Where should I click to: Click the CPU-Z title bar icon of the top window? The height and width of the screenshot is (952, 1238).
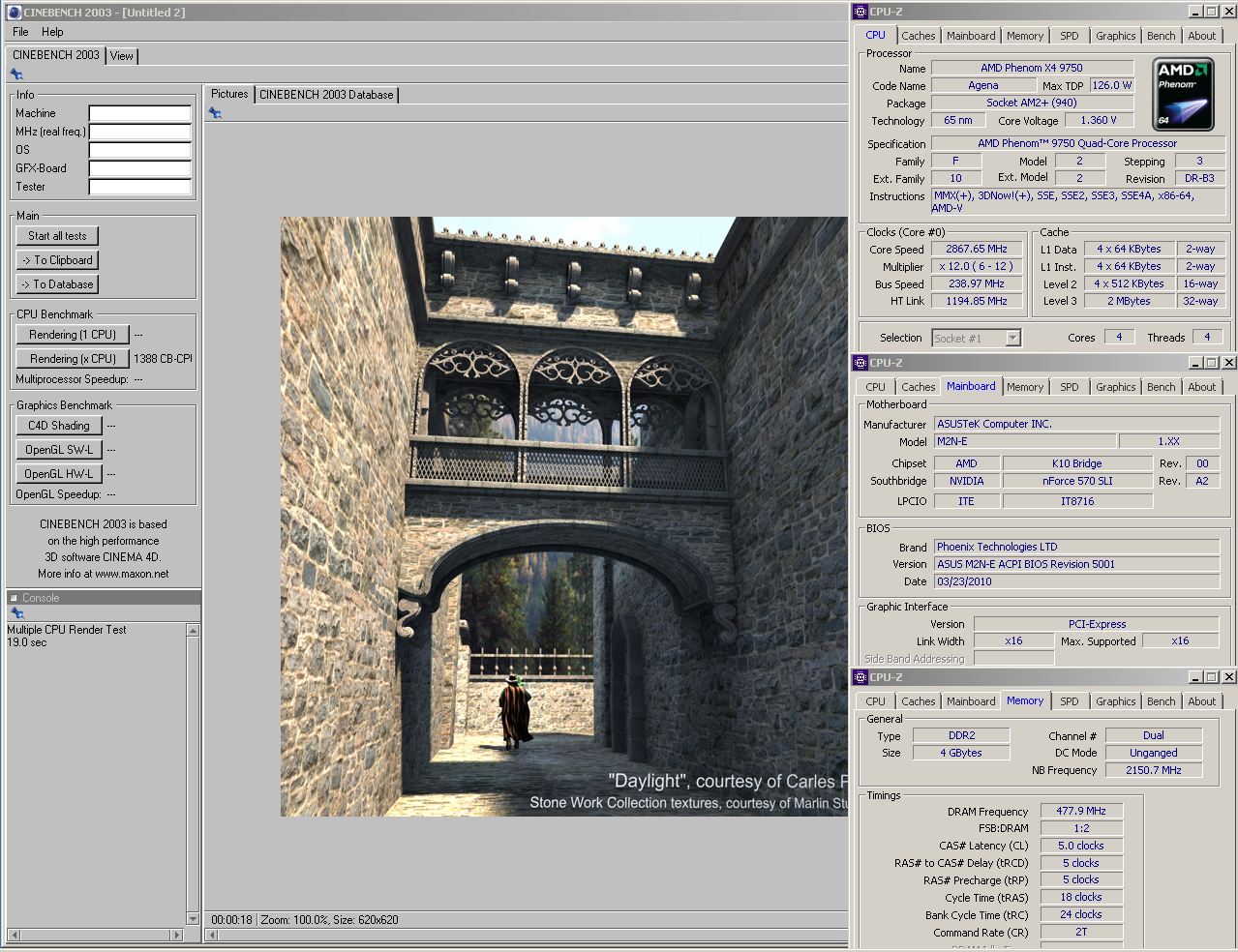[x=860, y=12]
